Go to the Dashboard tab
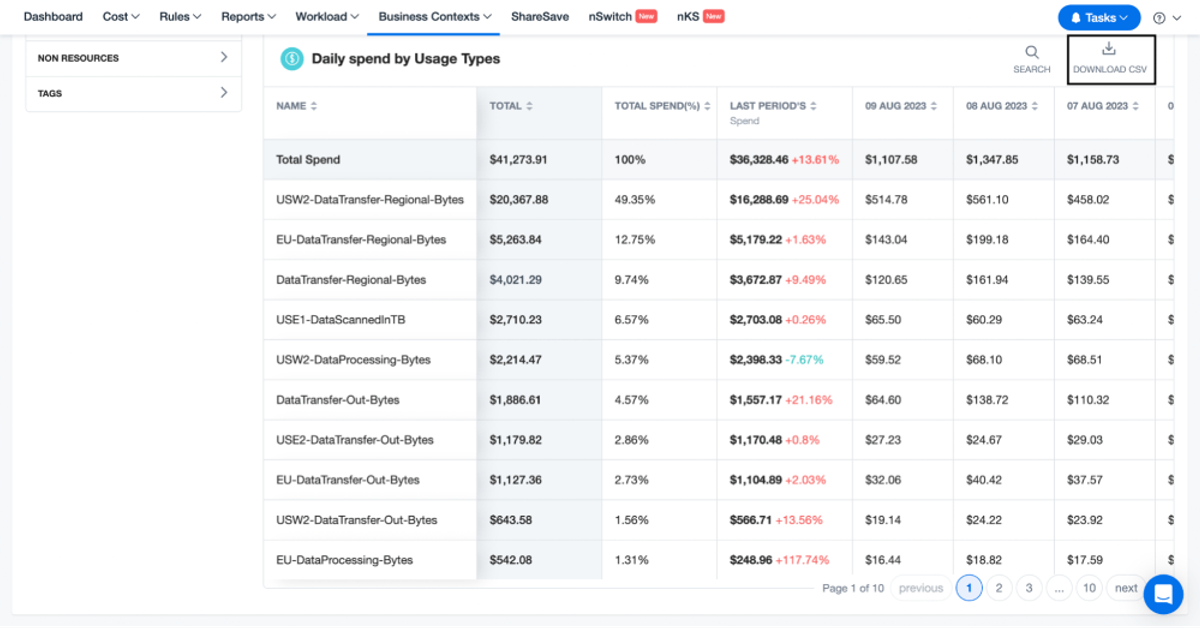The height and width of the screenshot is (628, 1200). click(53, 17)
